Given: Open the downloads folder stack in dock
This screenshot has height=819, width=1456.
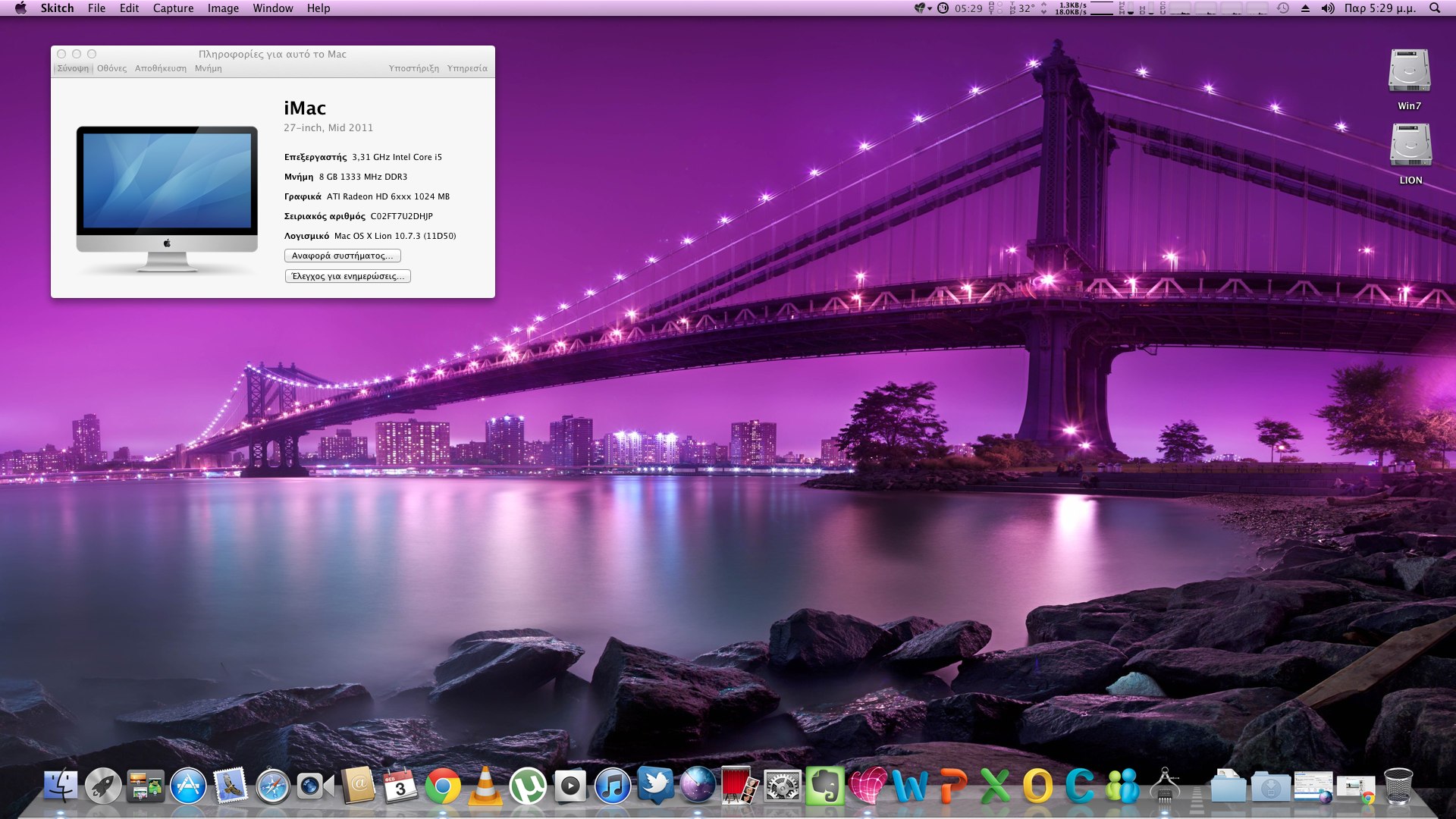Looking at the screenshot, I should point(1271,786).
